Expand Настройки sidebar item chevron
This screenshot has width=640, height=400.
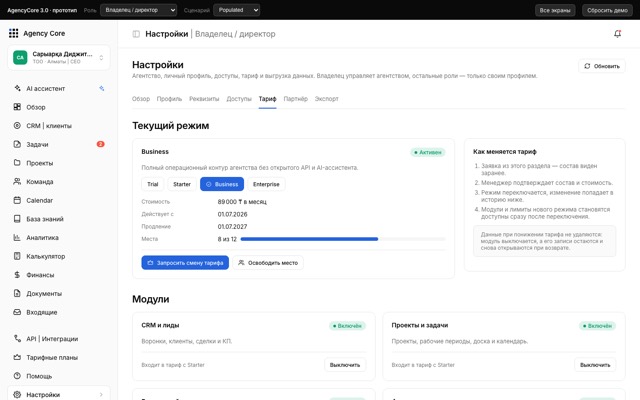[x=101, y=394]
